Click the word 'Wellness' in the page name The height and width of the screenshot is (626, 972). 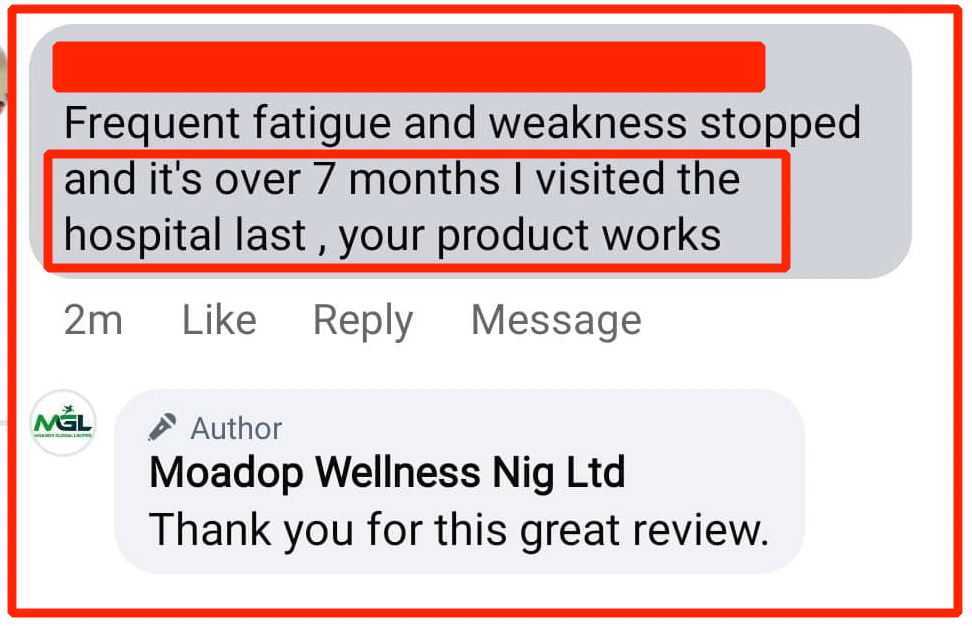(397, 472)
